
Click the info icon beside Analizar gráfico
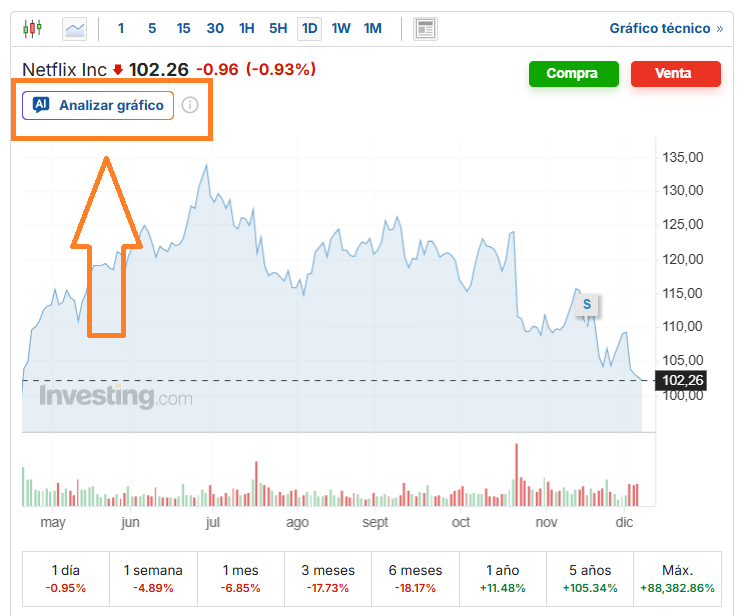pos(190,105)
